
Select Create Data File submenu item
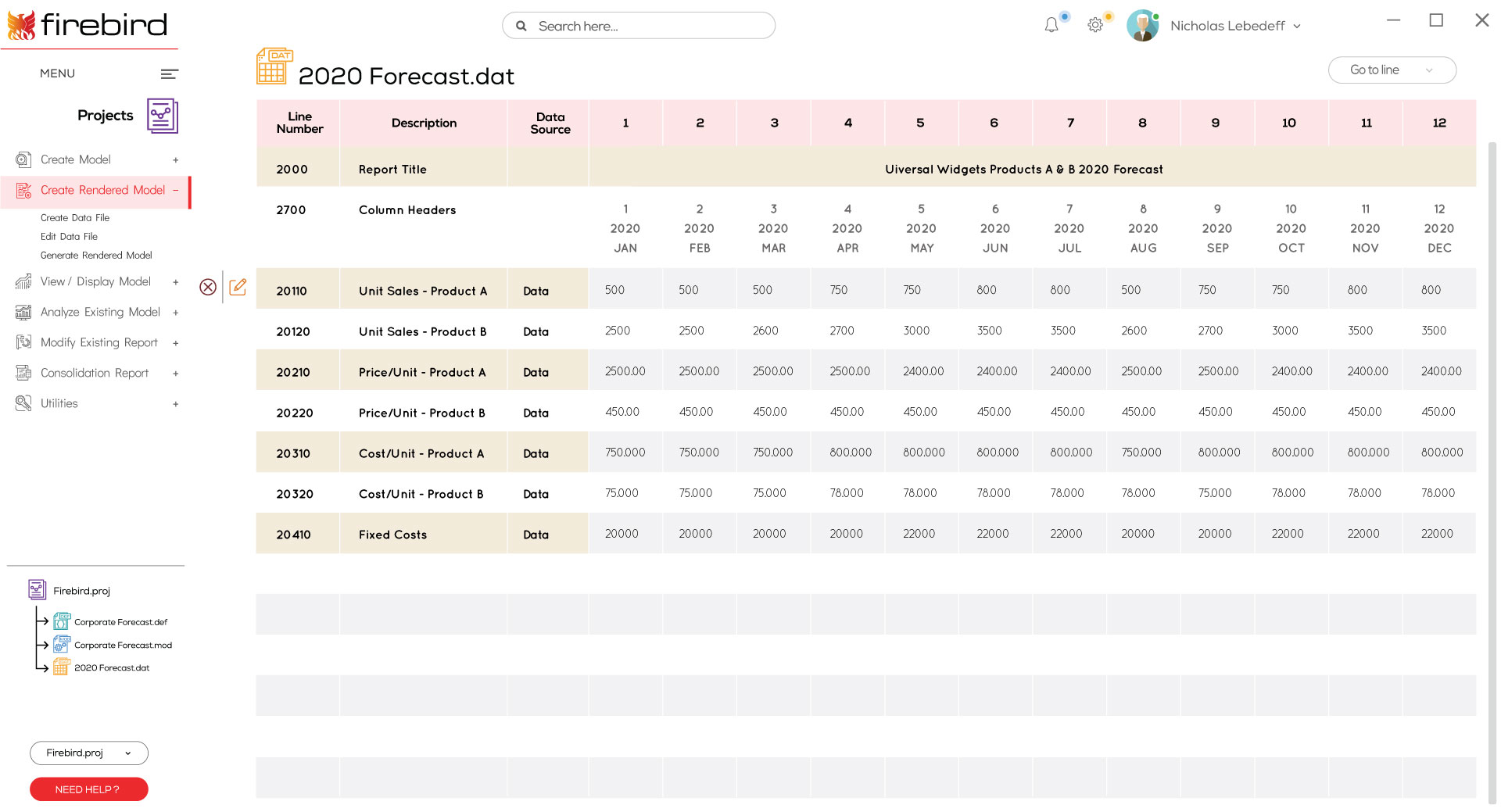[75, 217]
